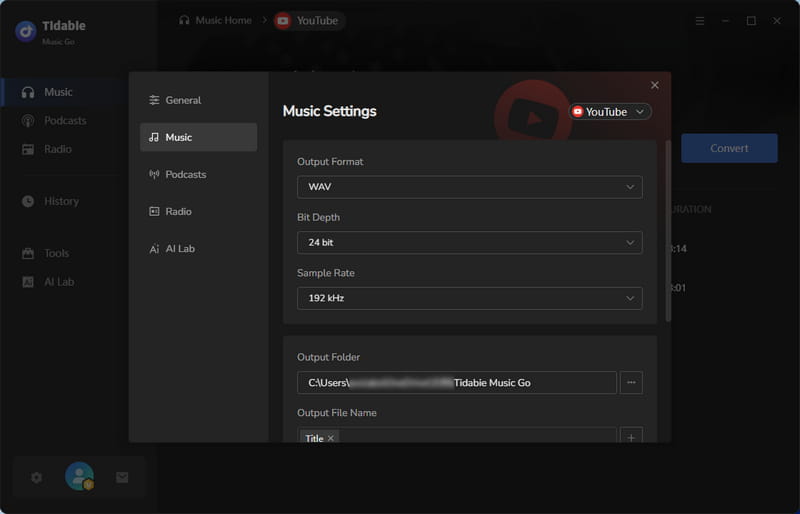
Task: Open the mail feedback icon
Action: click(x=122, y=478)
